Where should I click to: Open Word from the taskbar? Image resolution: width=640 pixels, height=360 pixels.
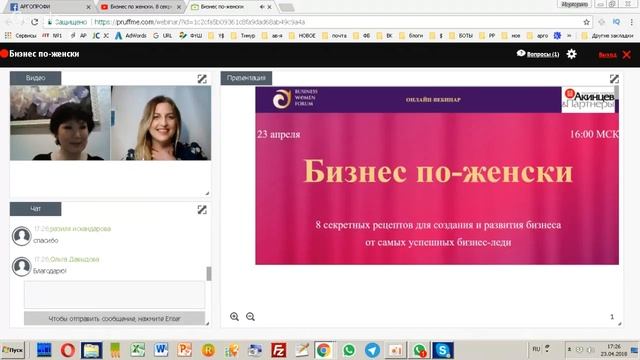point(161,350)
